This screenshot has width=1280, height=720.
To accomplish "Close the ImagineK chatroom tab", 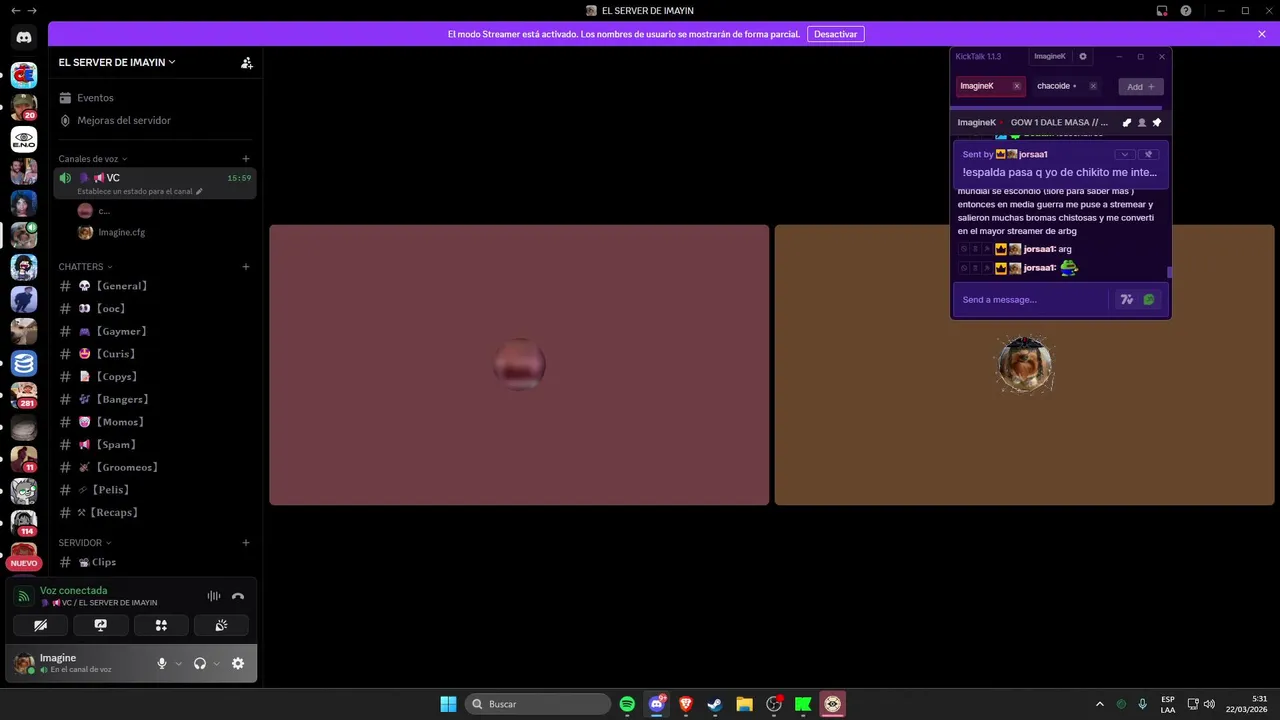I will (x=1017, y=86).
